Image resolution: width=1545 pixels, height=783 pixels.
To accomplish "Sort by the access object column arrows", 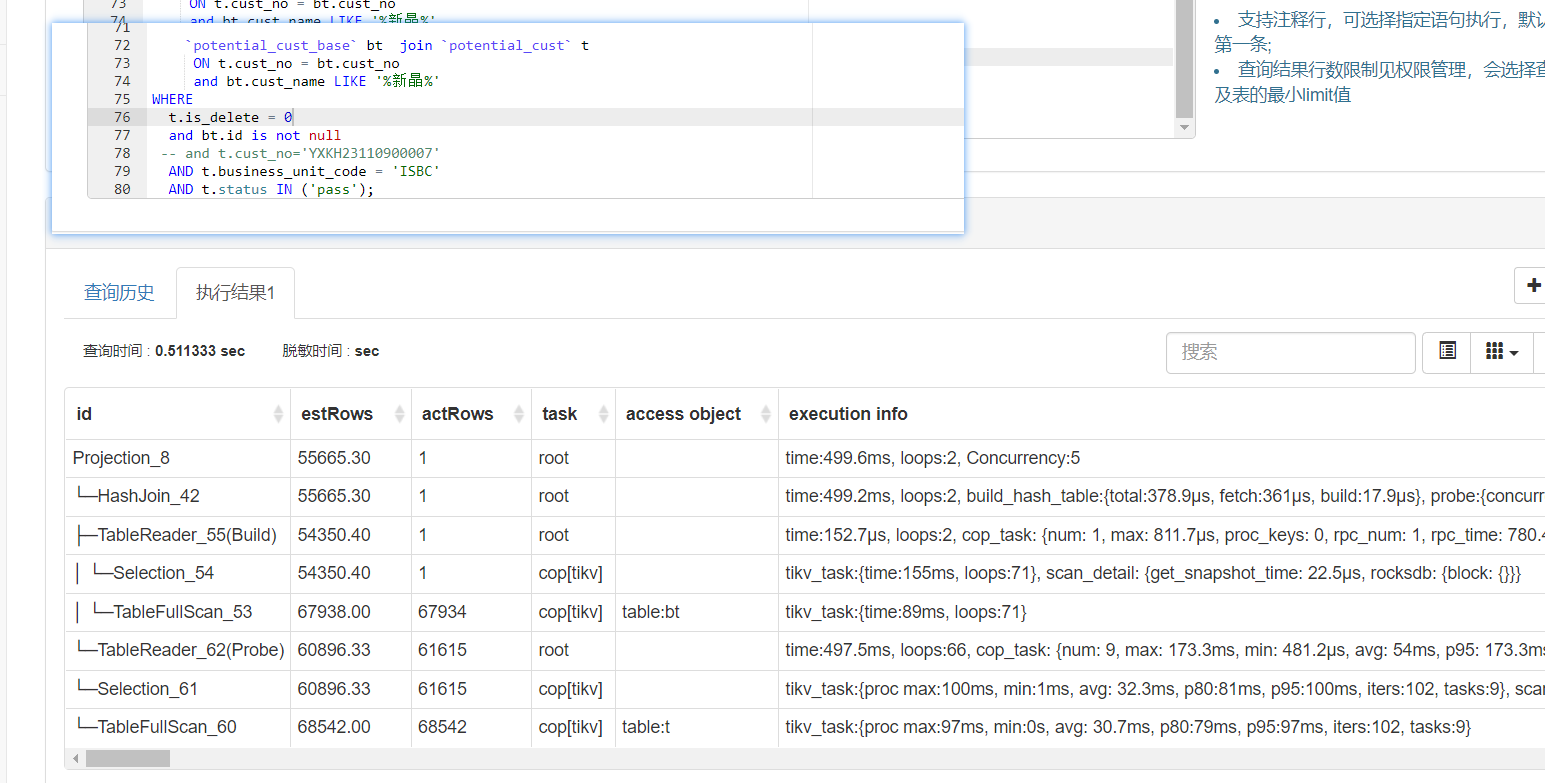I will point(766,414).
